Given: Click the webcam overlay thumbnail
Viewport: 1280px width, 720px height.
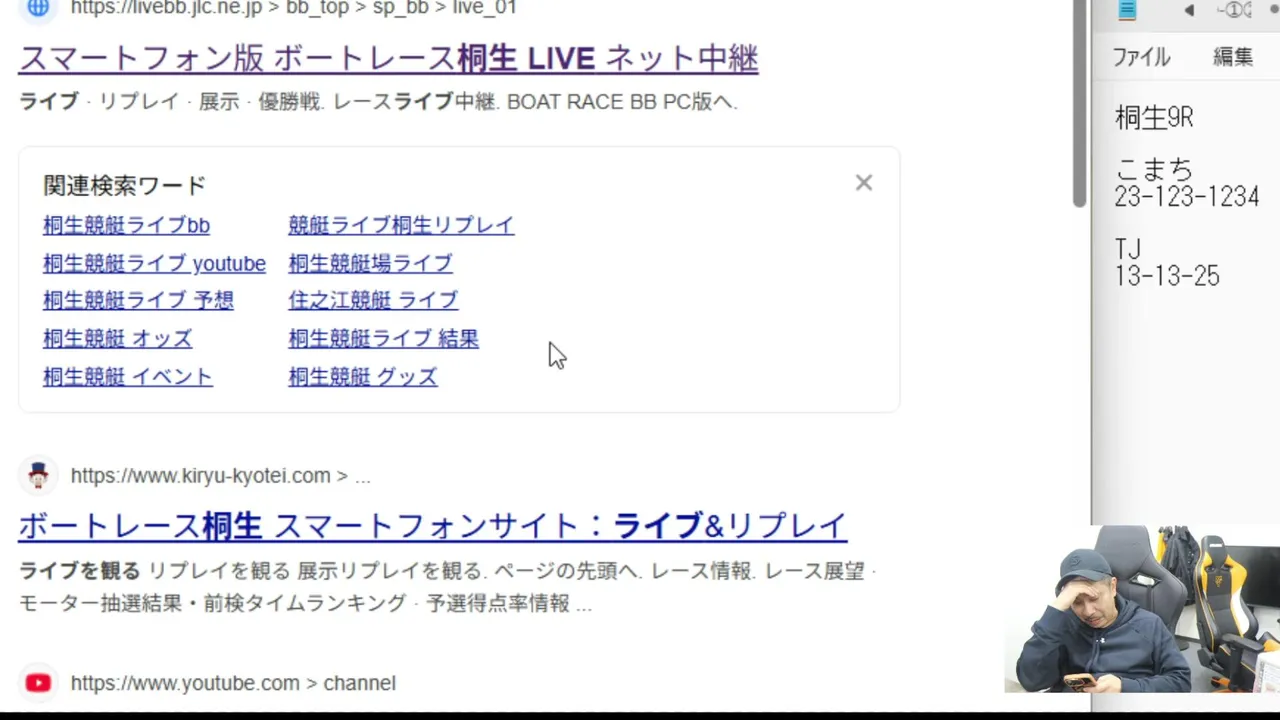Looking at the screenshot, I should tap(1142, 609).
